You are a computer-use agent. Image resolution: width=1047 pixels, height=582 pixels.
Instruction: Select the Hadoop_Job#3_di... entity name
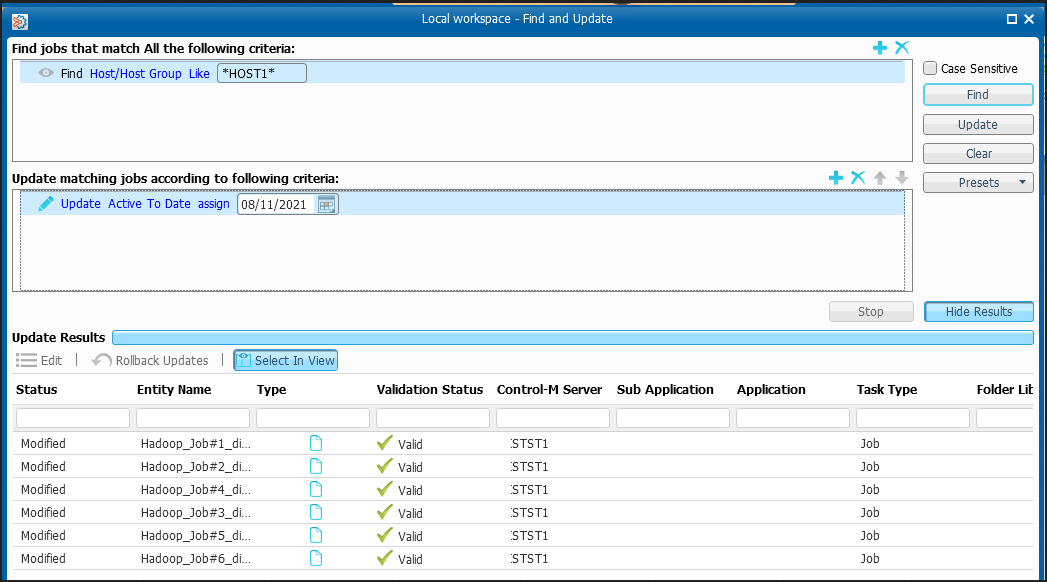(x=196, y=513)
